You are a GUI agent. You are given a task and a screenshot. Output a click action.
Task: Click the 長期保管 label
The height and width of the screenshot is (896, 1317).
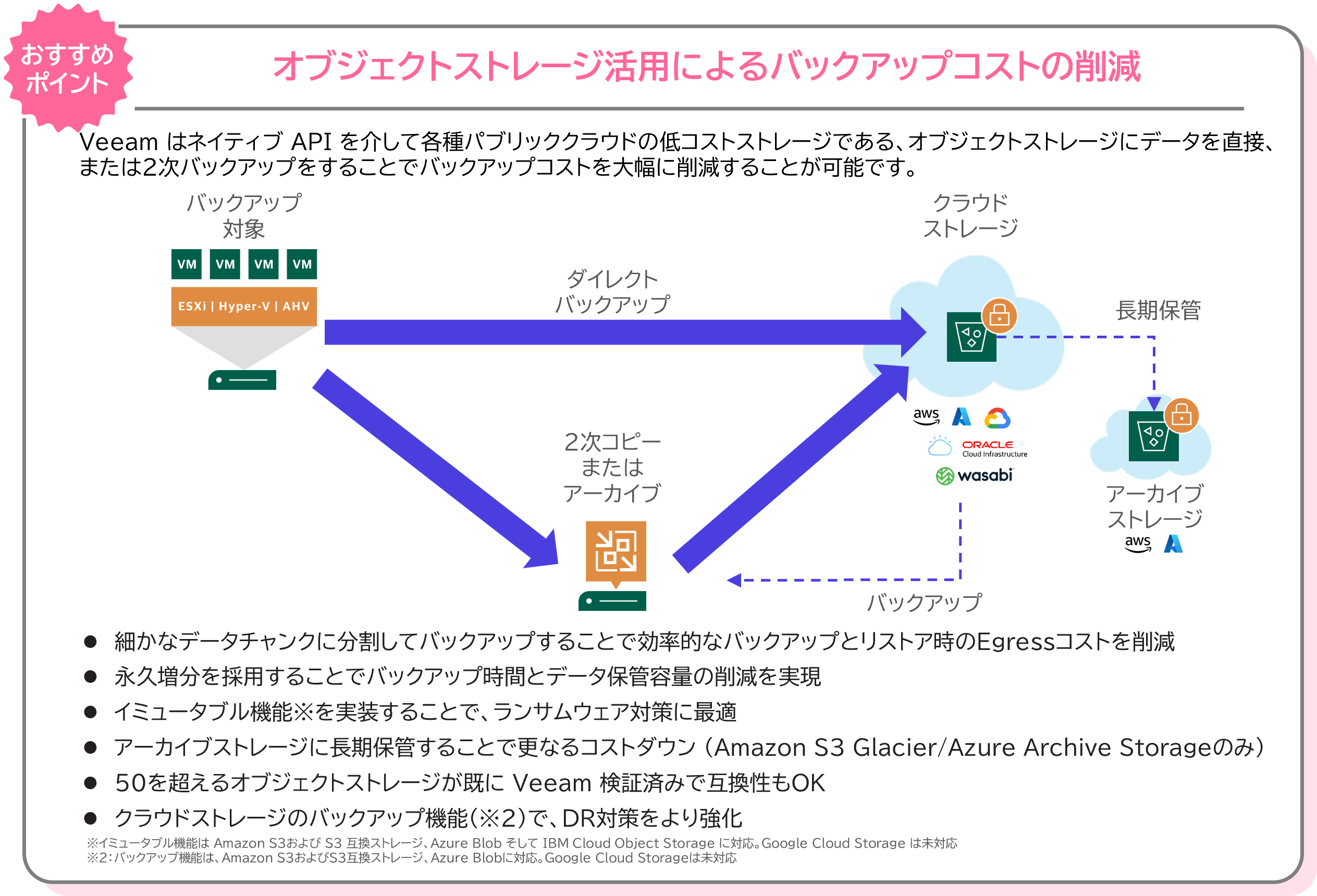[1158, 310]
